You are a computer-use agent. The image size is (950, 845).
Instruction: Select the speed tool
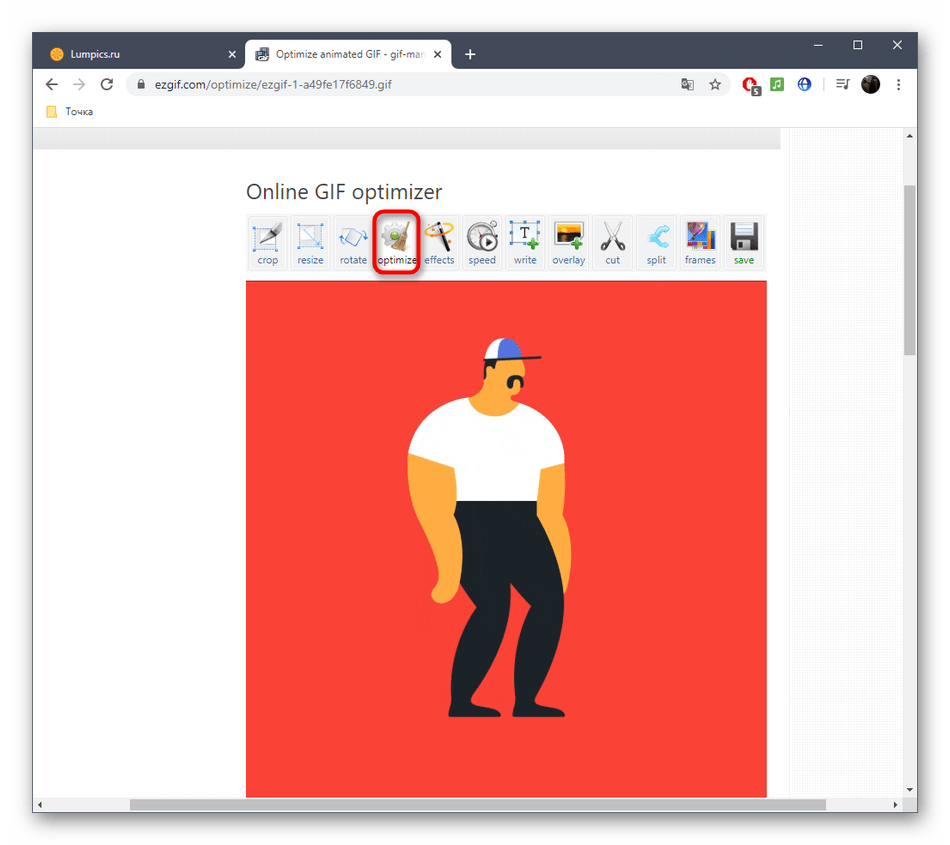(x=482, y=243)
